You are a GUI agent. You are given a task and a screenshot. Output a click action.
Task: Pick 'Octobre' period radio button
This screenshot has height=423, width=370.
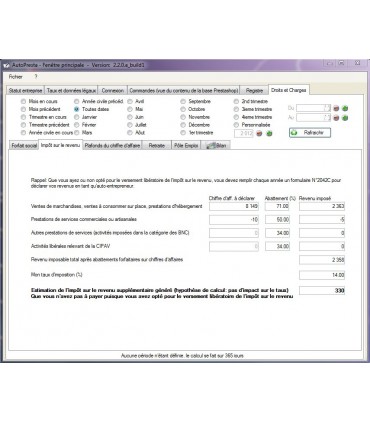[x=183, y=109]
